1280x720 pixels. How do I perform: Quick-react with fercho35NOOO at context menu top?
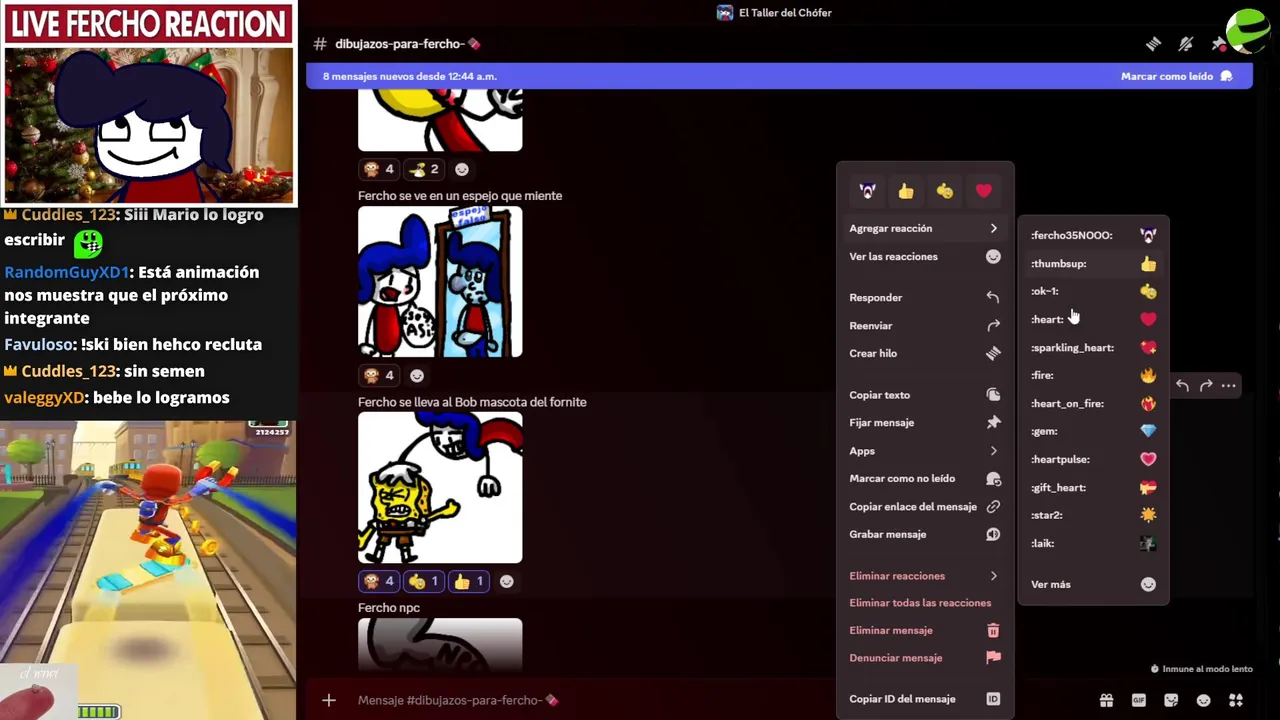867,191
